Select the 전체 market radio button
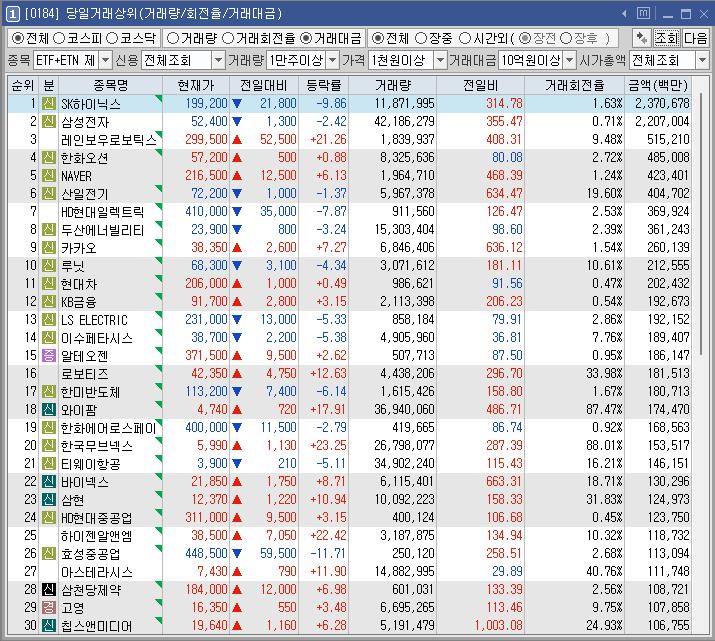This screenshot has width=715, height=641. point(17,38)
